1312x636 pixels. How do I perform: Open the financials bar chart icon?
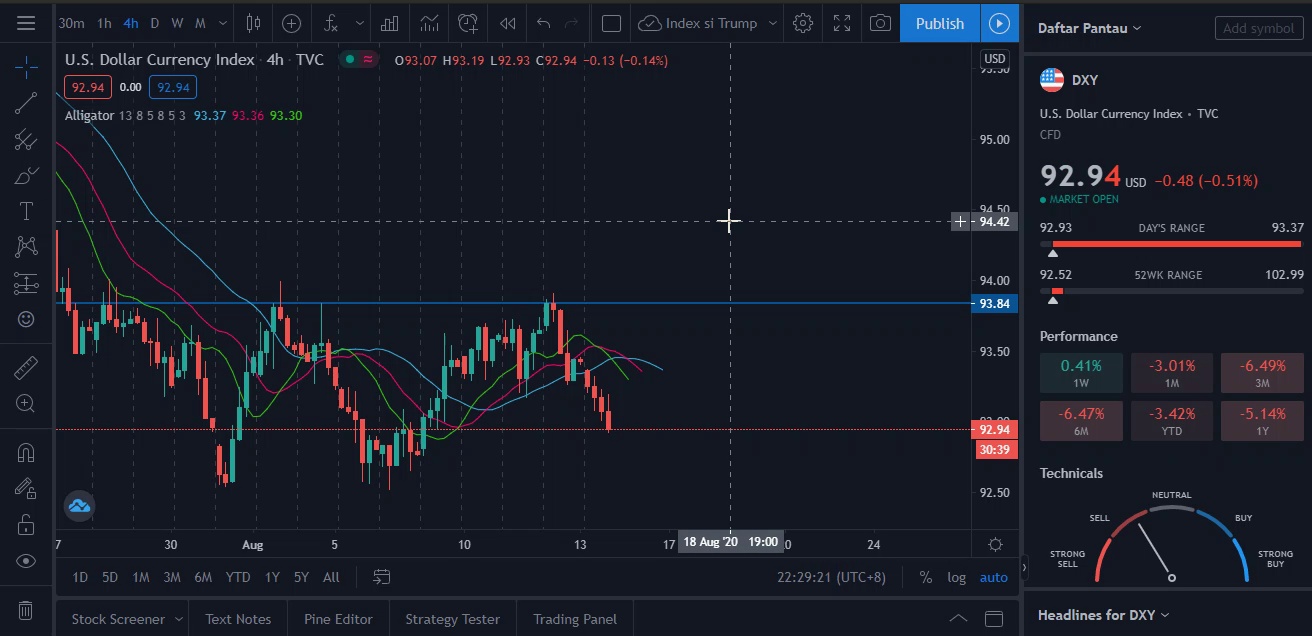tap(390, 23)
